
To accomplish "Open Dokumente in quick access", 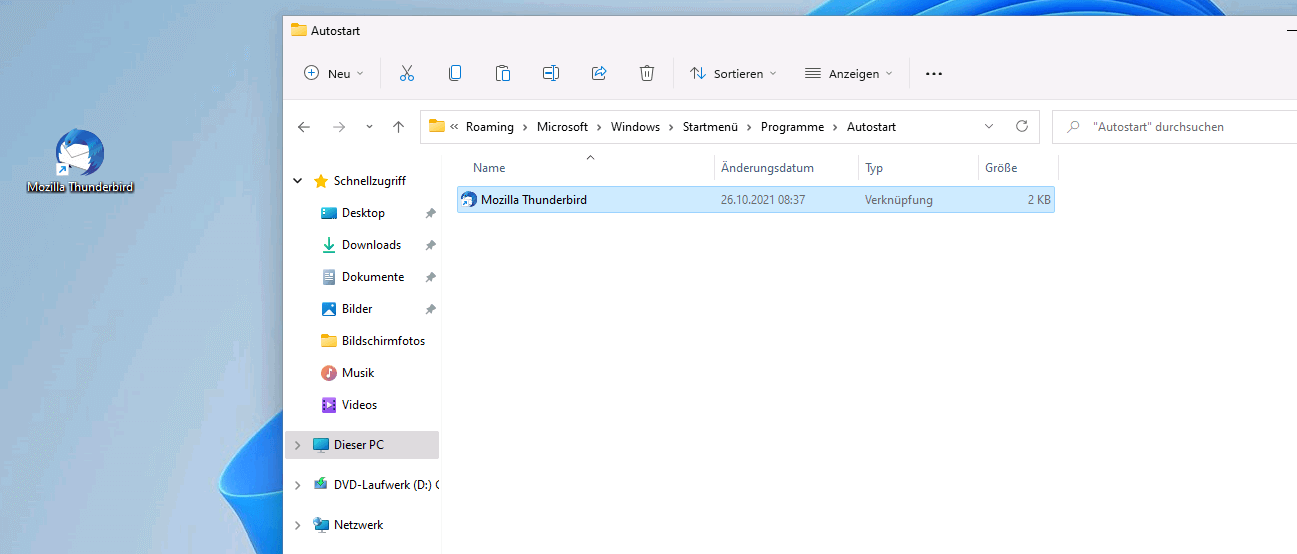I will coord(373,277).
